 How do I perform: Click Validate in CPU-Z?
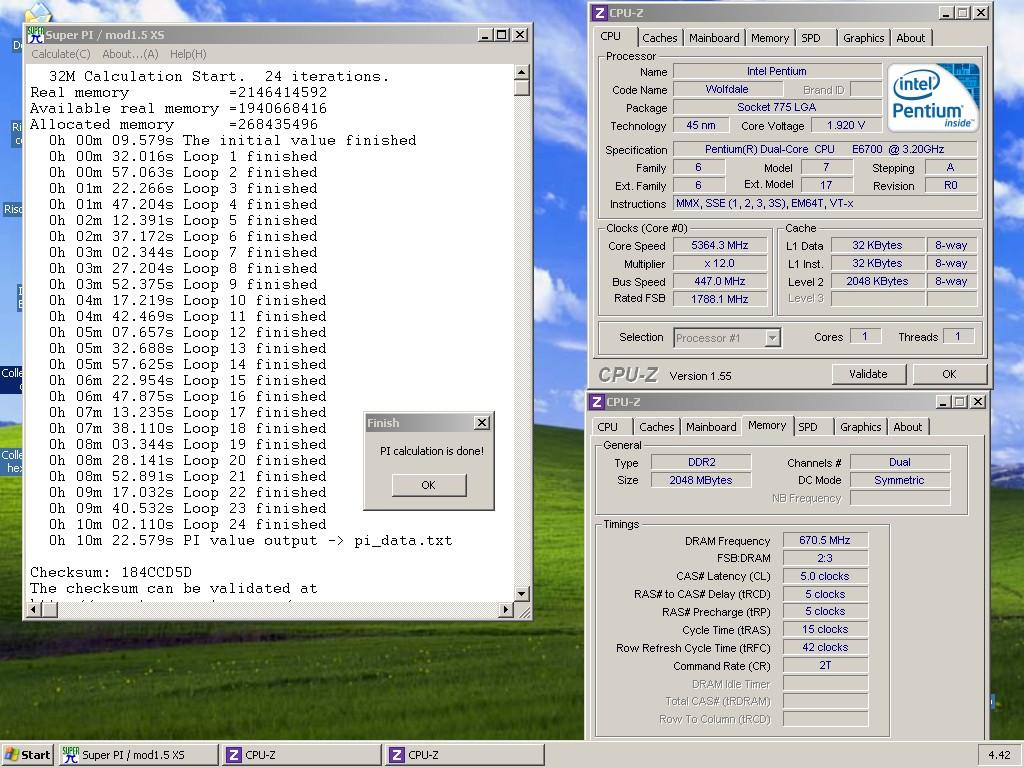868,374
